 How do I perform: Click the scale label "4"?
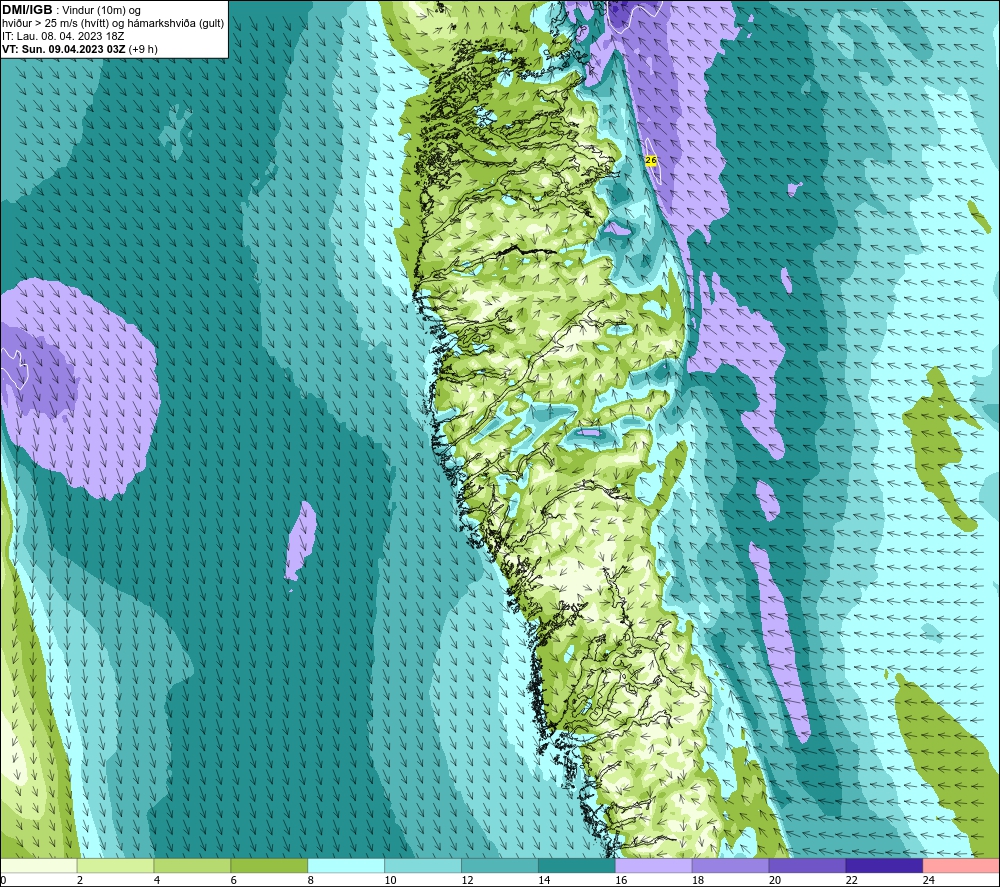[x=157, y=880]
